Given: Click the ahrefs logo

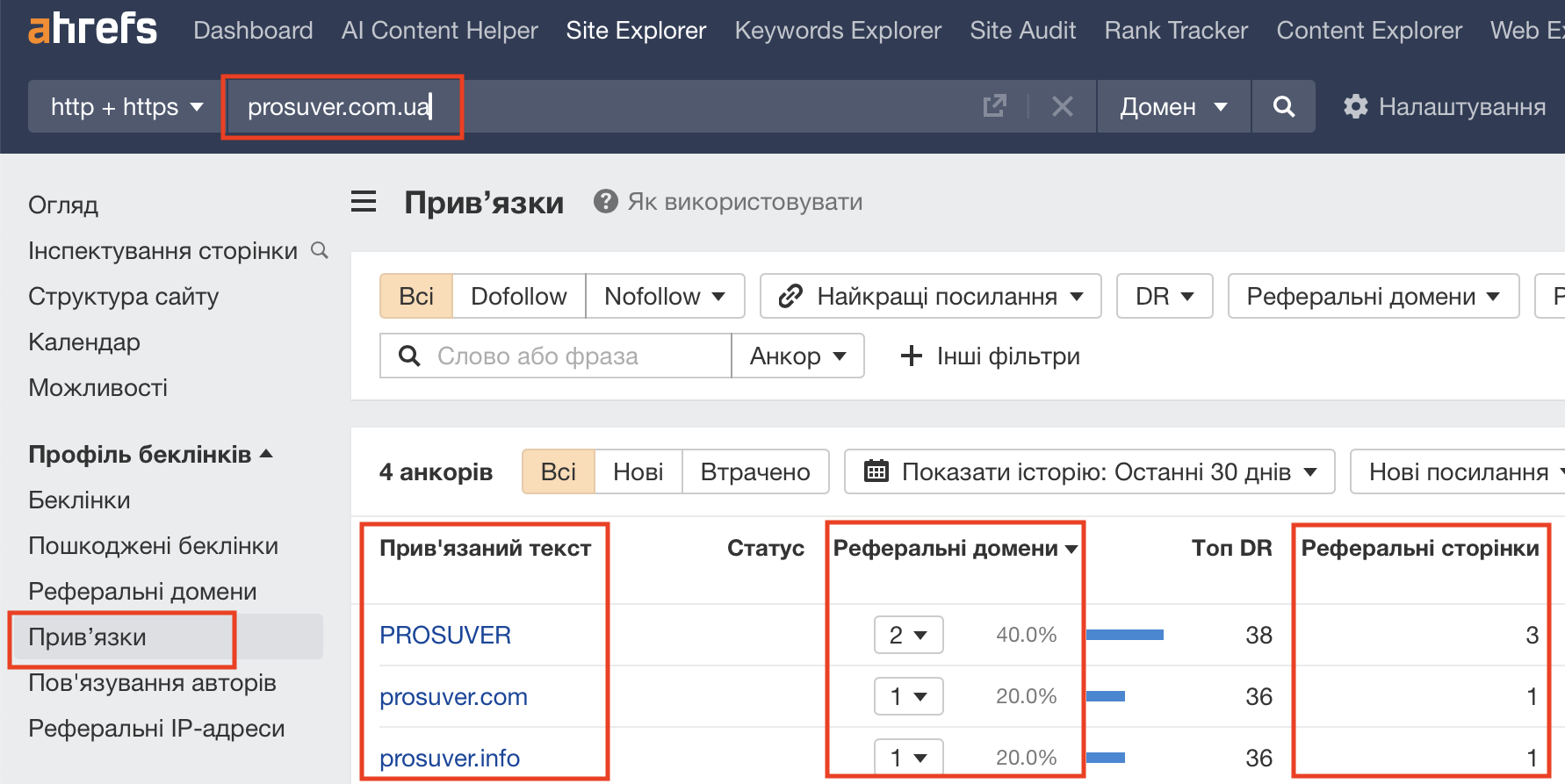Looking at the screenshot, I should 92,29.
